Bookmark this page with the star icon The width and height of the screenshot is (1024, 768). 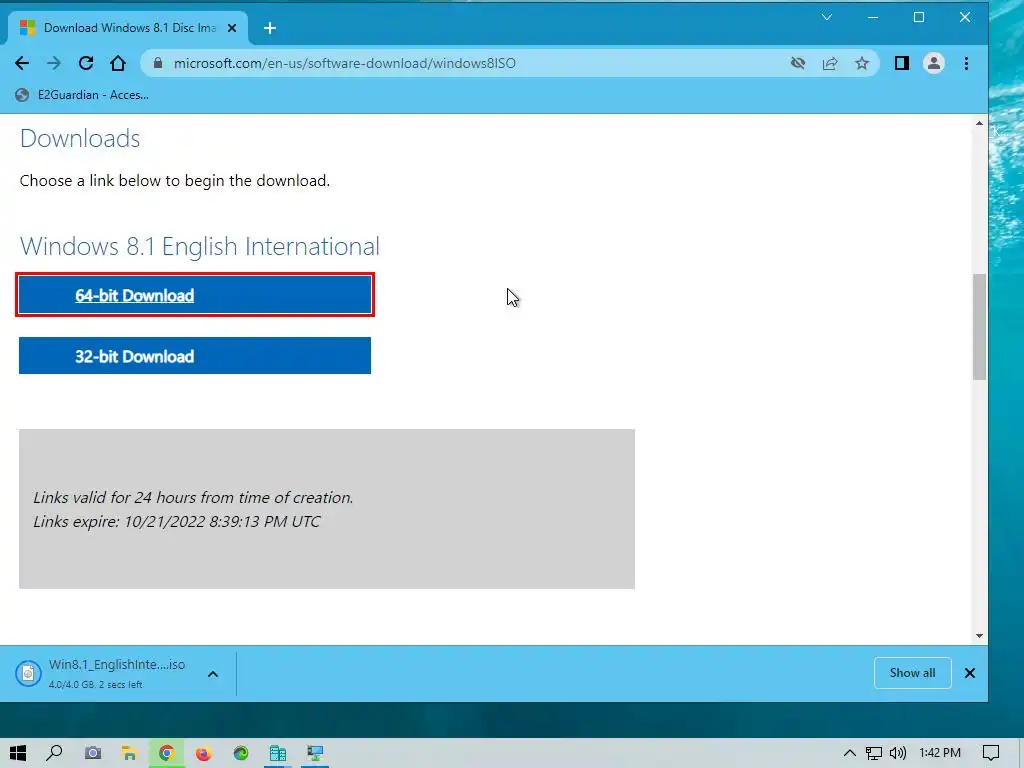tap(862, 63)
